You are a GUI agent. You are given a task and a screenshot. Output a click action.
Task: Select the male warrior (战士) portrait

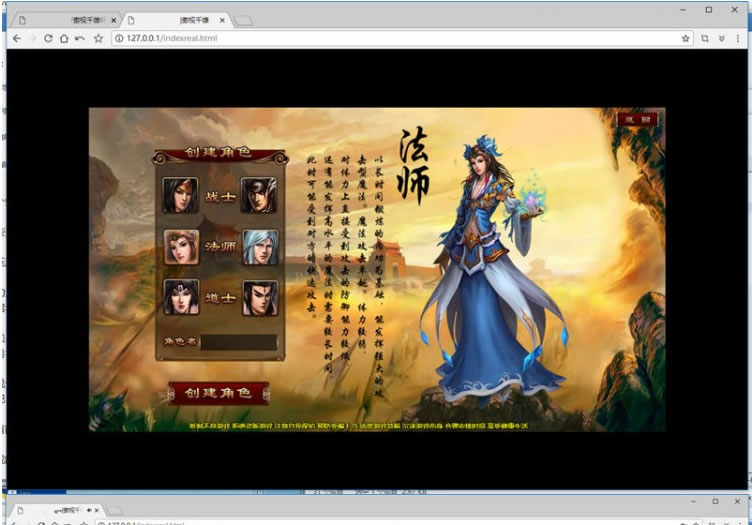point(259,194)
